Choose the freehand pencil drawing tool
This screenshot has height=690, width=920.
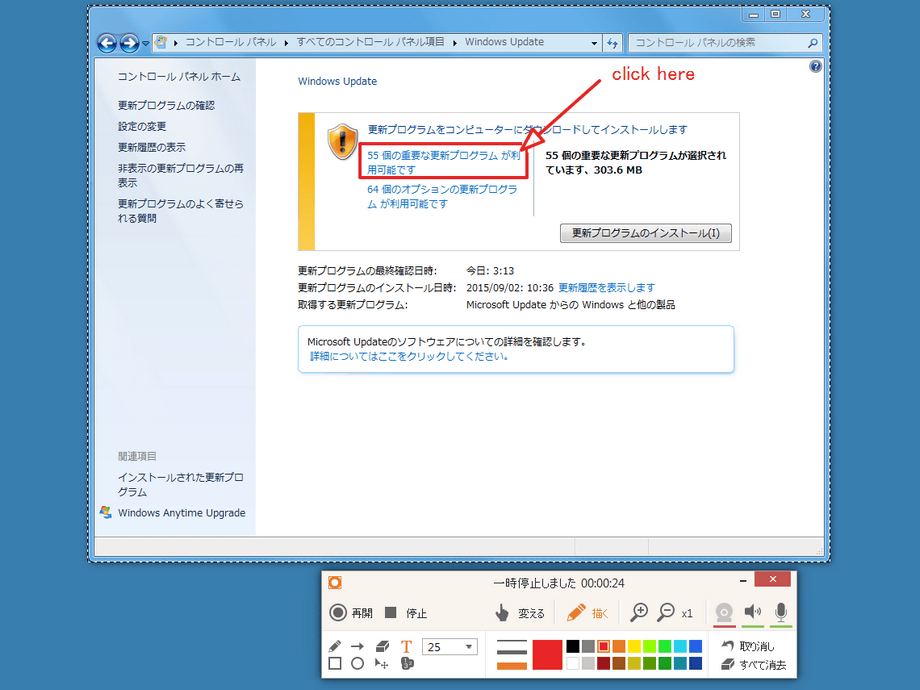(335, 646)
